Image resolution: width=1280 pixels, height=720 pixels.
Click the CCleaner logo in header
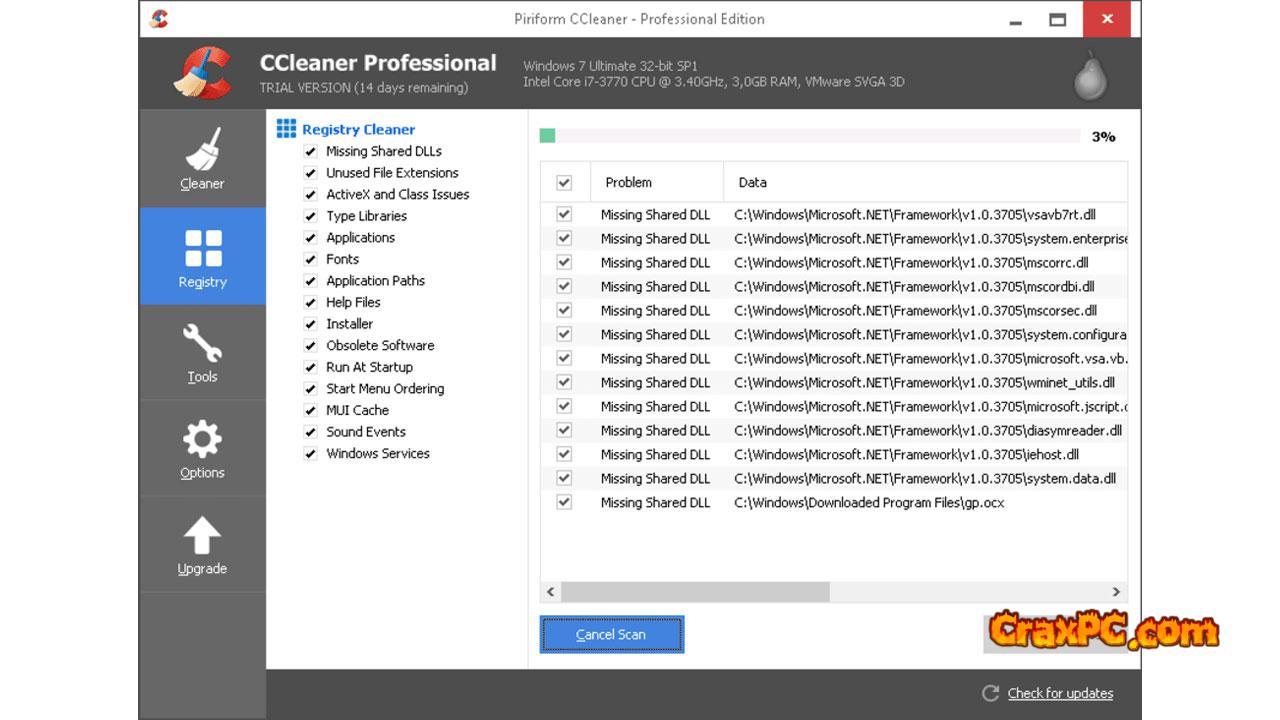(x=203, y=74)
